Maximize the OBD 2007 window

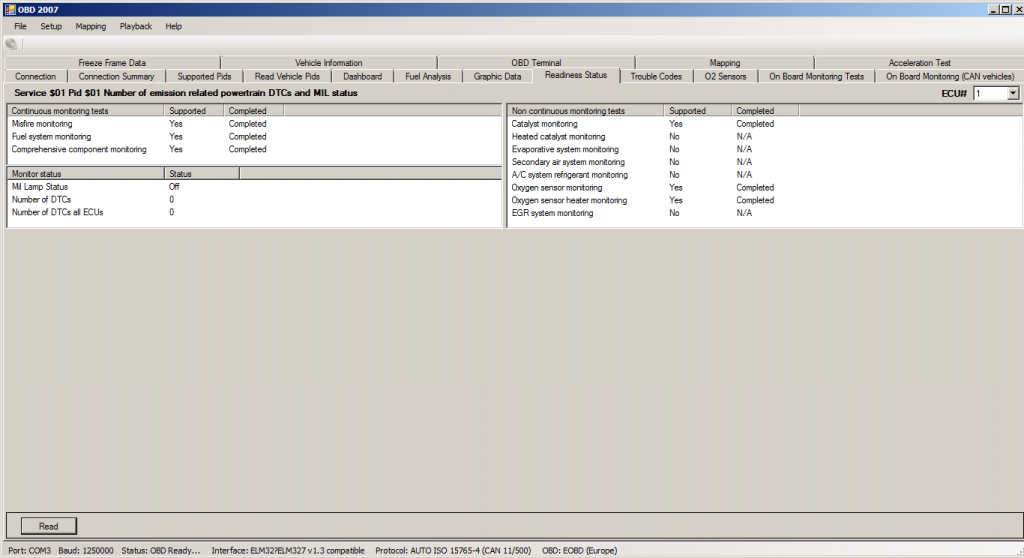coord(1002,8)
